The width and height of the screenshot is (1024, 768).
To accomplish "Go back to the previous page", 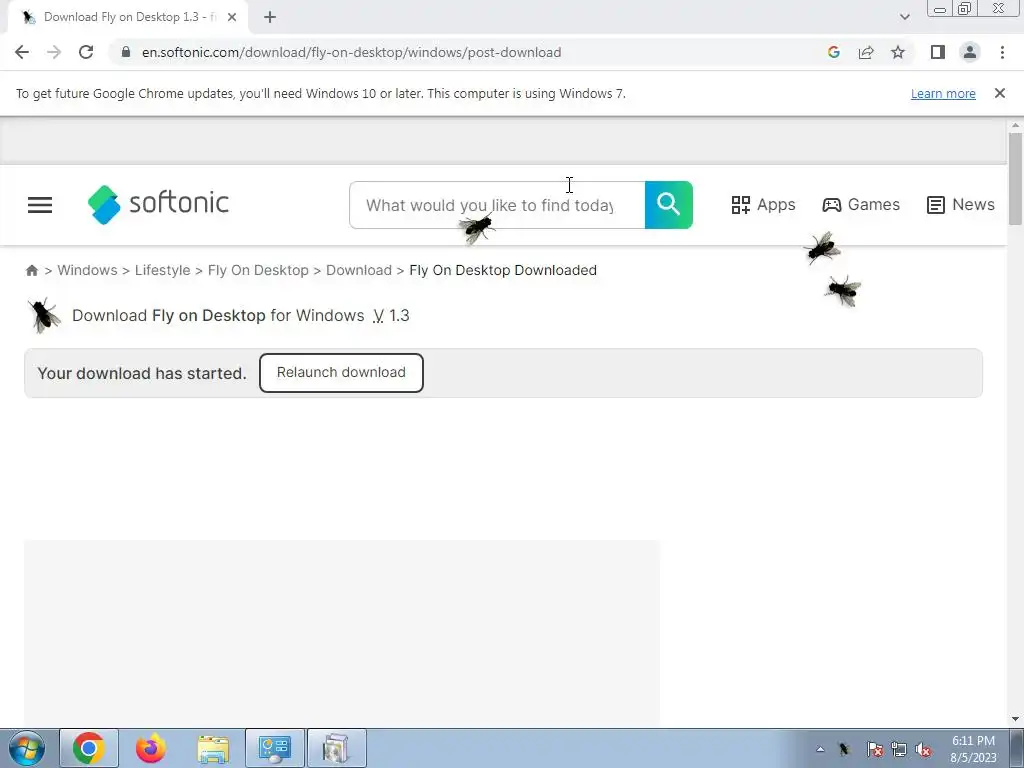I will tap(22, 52).
